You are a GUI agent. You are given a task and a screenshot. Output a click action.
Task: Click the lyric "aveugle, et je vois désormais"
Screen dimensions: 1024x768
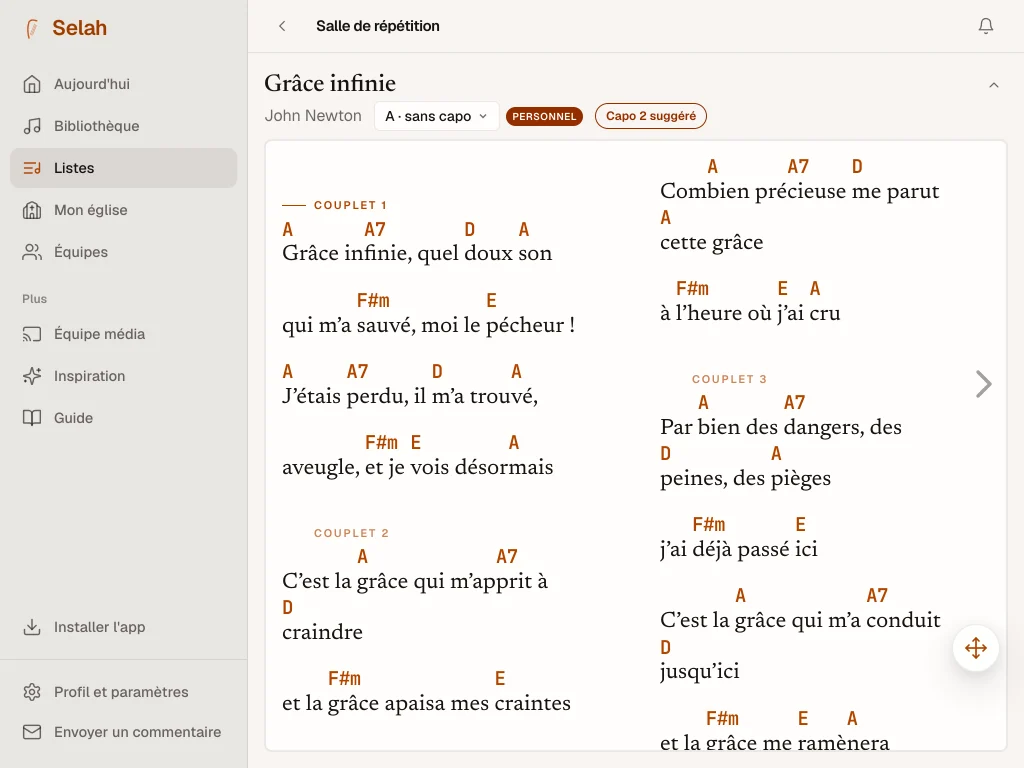[x=418, y=467]
